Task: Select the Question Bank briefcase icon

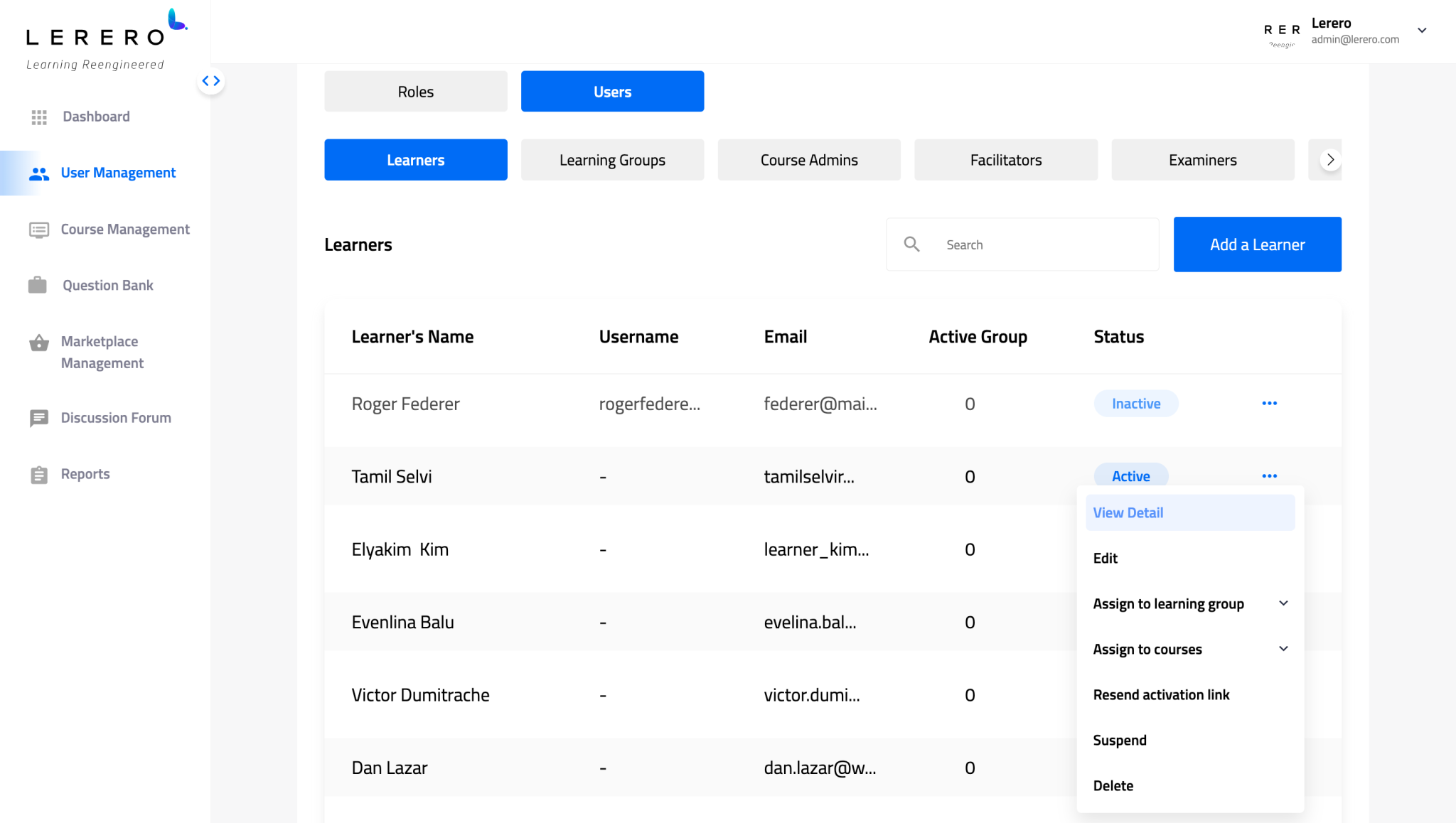Action: click(x=39, y=285)
